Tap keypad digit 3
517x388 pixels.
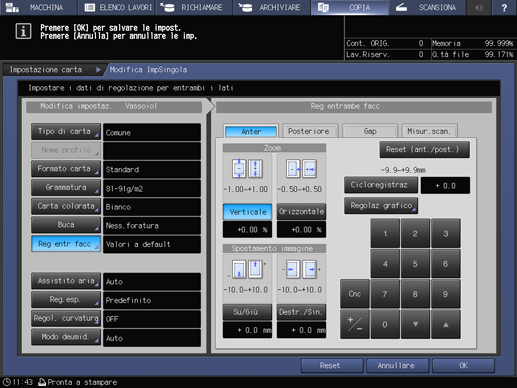446,233
